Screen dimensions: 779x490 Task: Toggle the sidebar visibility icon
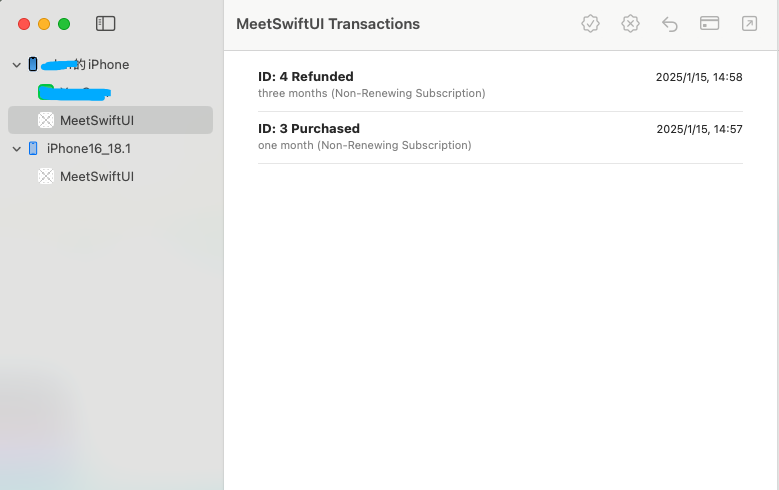pyautogui.click(x=105, y=23)
